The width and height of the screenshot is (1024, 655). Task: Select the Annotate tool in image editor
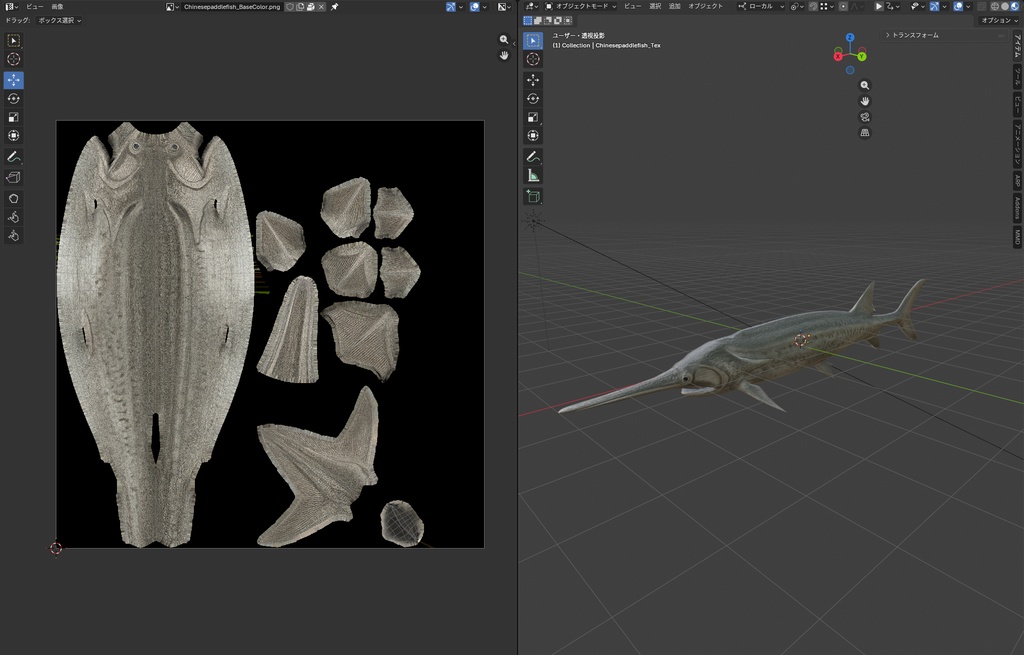tap(13, 157)
